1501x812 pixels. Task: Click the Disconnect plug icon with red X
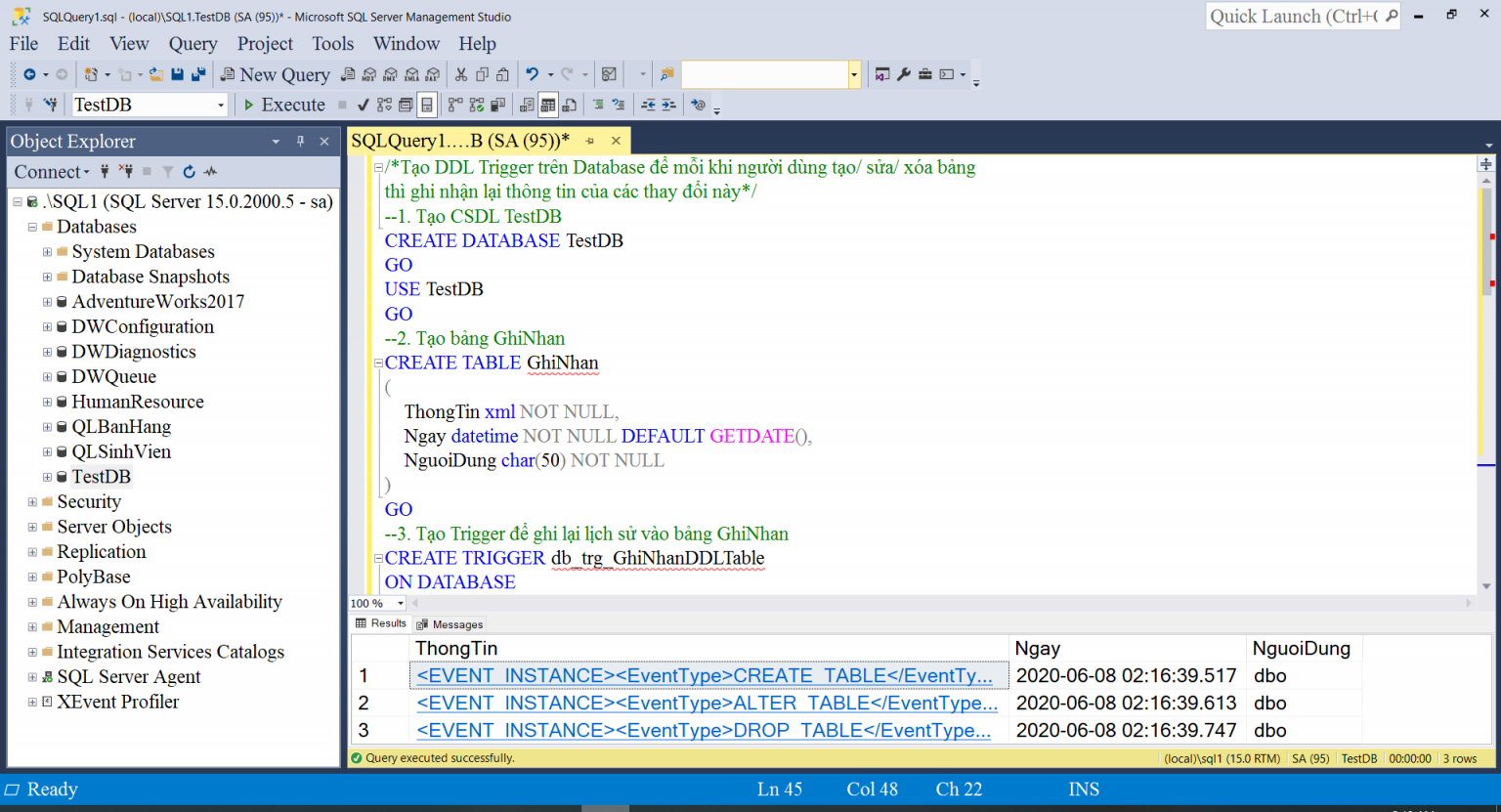coord(125,172)
